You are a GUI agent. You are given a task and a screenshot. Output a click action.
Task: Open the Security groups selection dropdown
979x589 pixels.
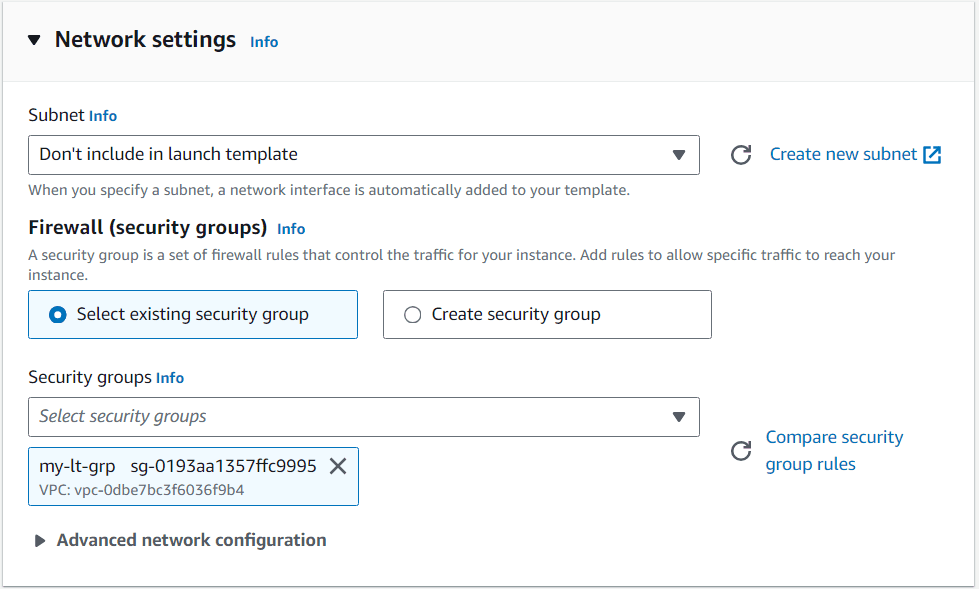[x=364, y=417]
